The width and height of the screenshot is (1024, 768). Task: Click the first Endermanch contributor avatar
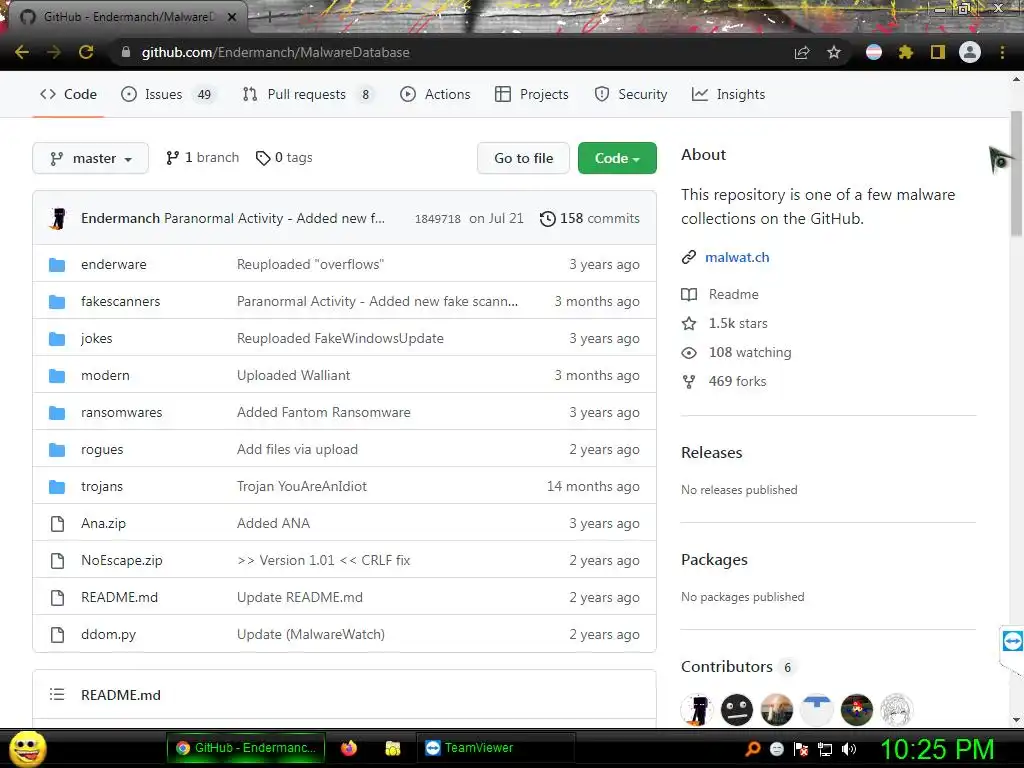pos(697,710)
